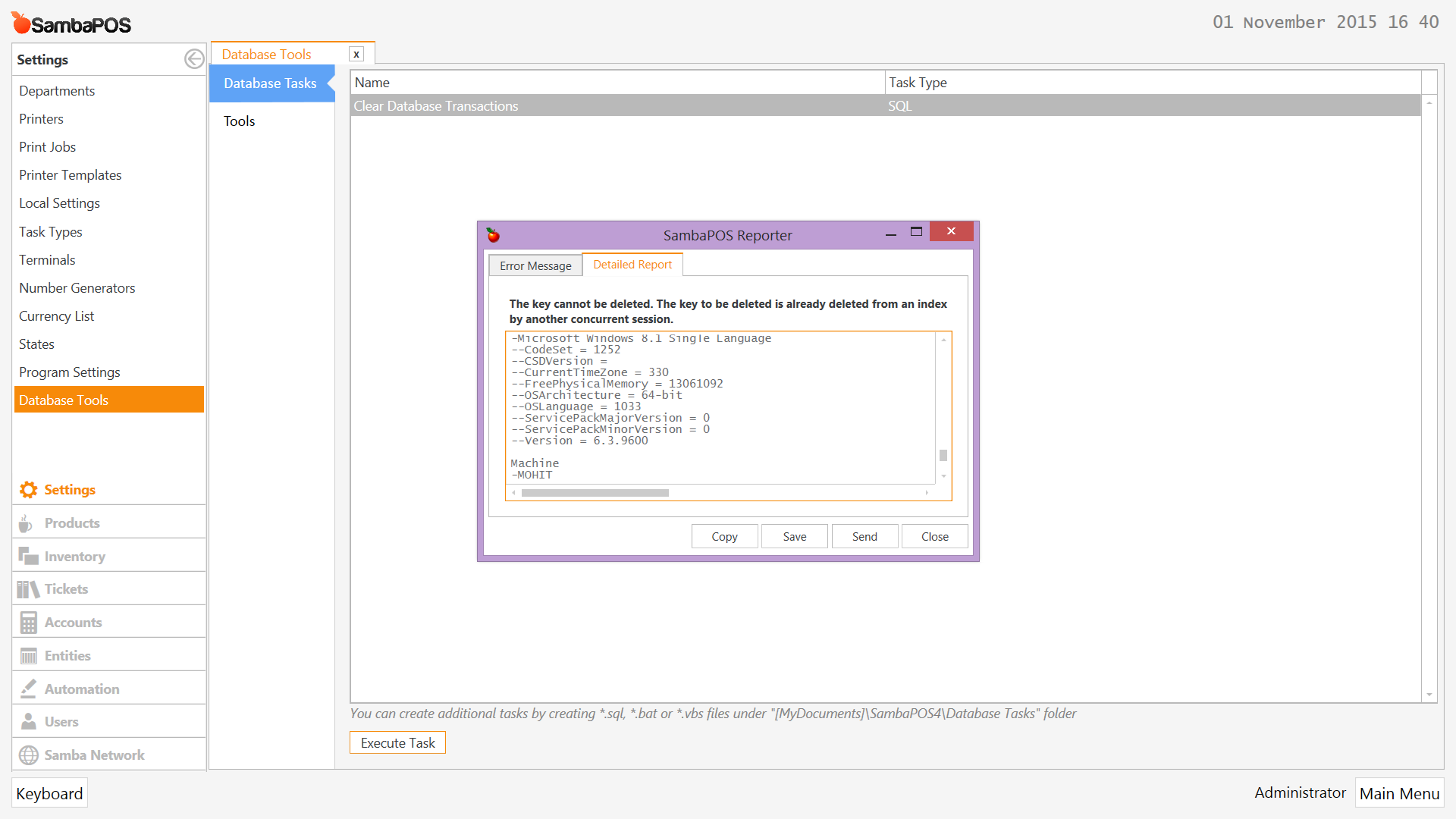
Task: Maximize the SambaPOS Reporter dialog
Action: 916,232
